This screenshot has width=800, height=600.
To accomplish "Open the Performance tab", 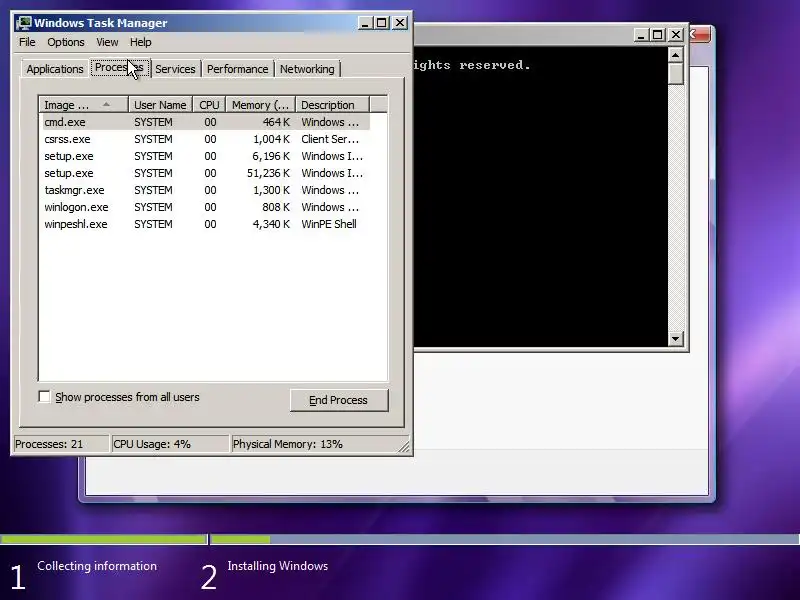I will pos(237,69).
